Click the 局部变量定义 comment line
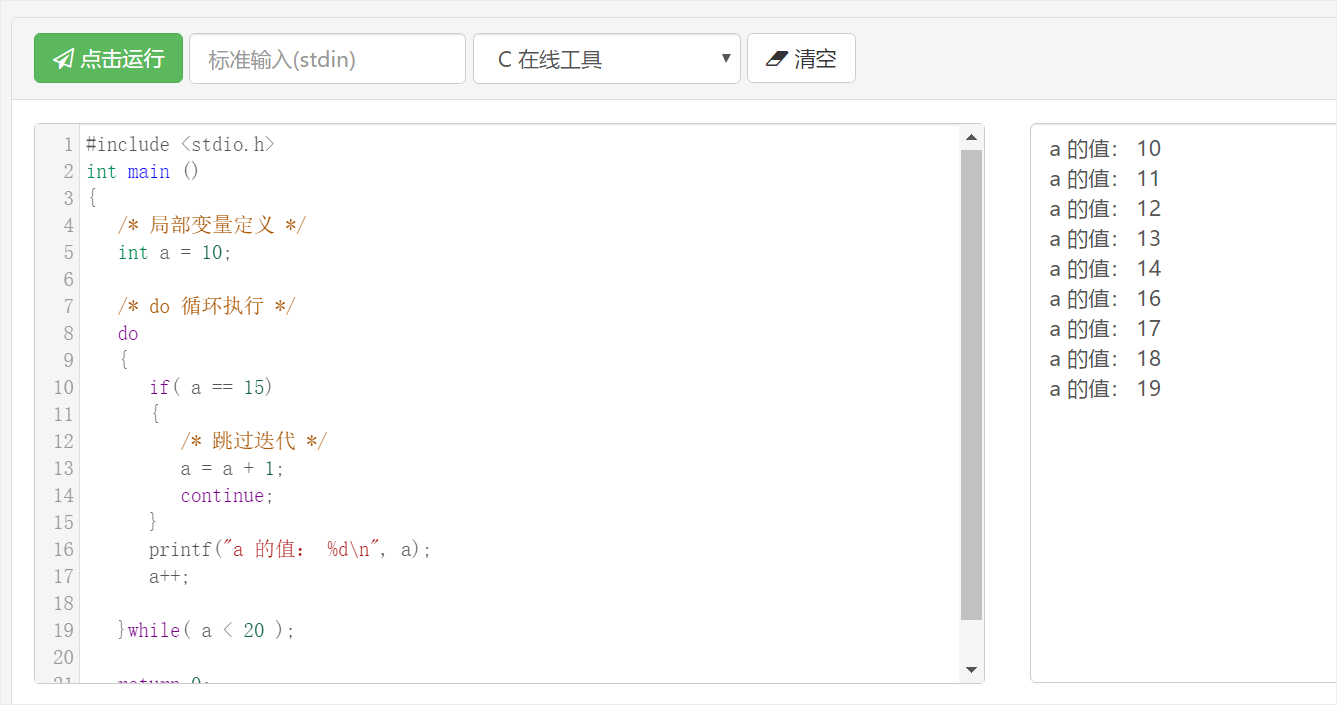The image size is (1337, 705). coord(211,226)
